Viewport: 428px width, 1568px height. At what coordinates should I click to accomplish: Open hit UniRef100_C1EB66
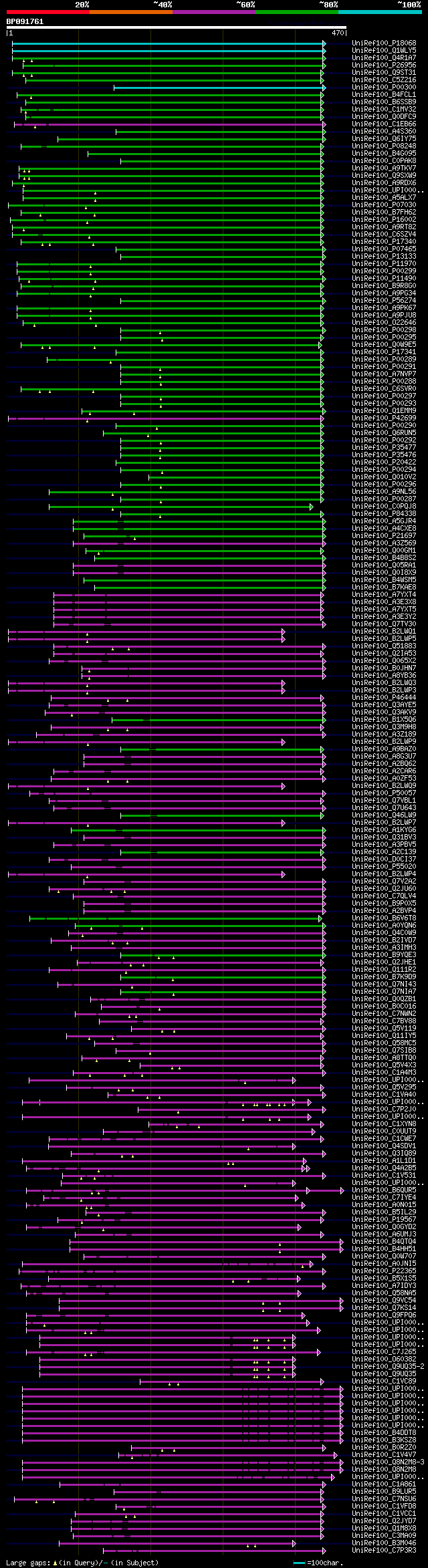tap(384, 124)
